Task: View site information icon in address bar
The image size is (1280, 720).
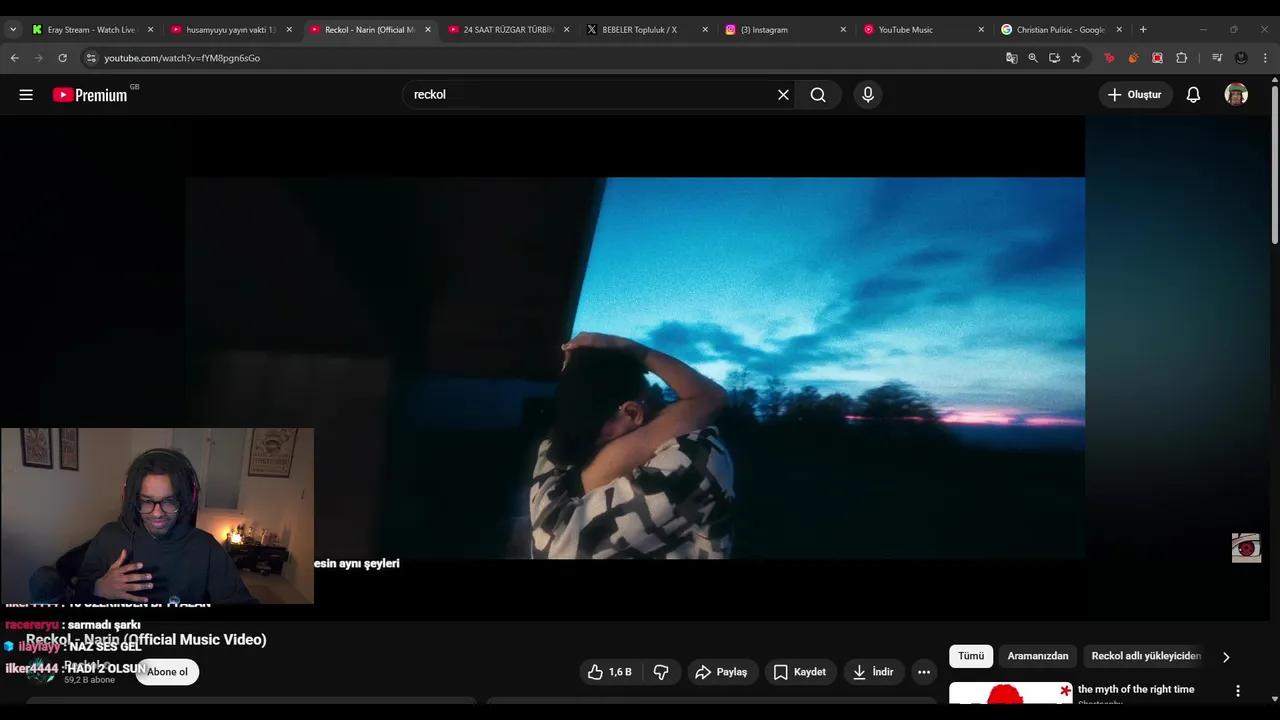Action: tap(91, 58)
